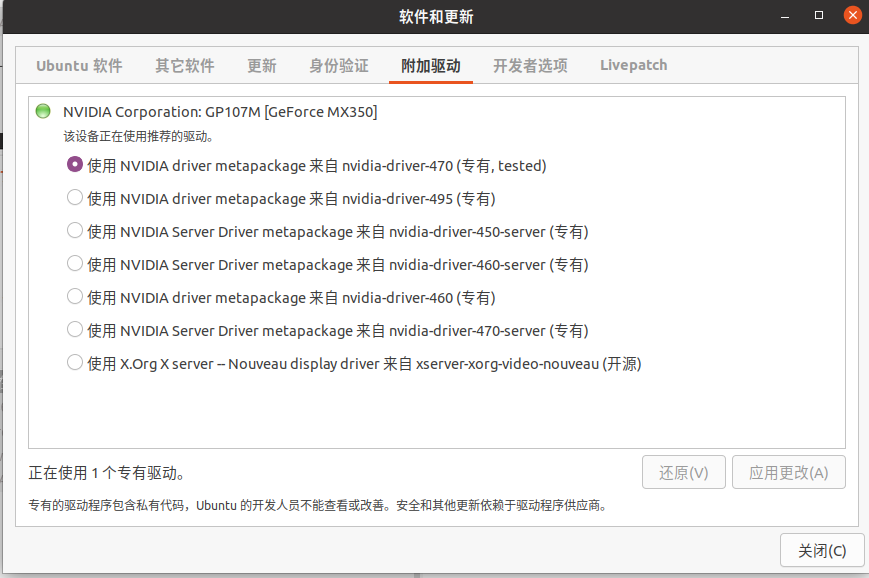Click the 应用更改(A) button
869x578 pixels.
click(789, 472)
